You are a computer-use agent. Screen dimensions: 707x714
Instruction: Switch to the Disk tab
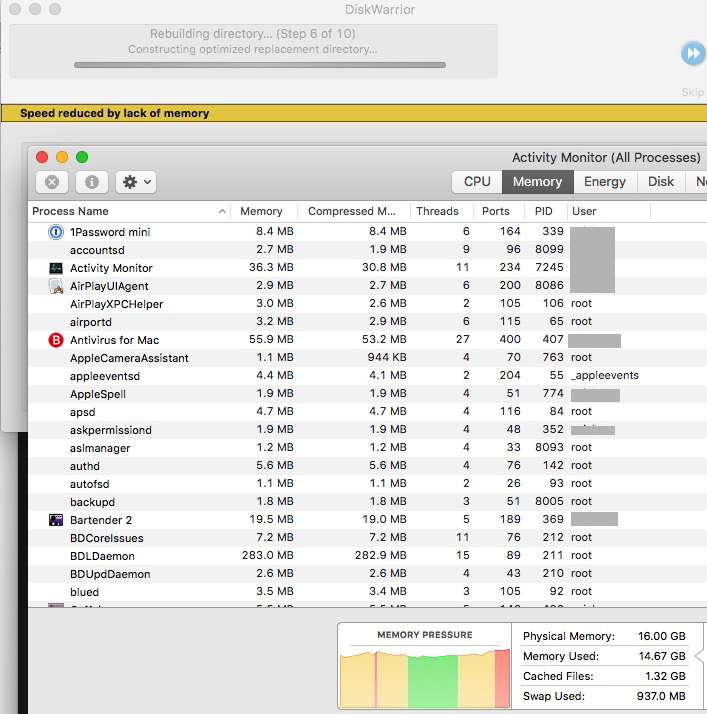point(661,182)
